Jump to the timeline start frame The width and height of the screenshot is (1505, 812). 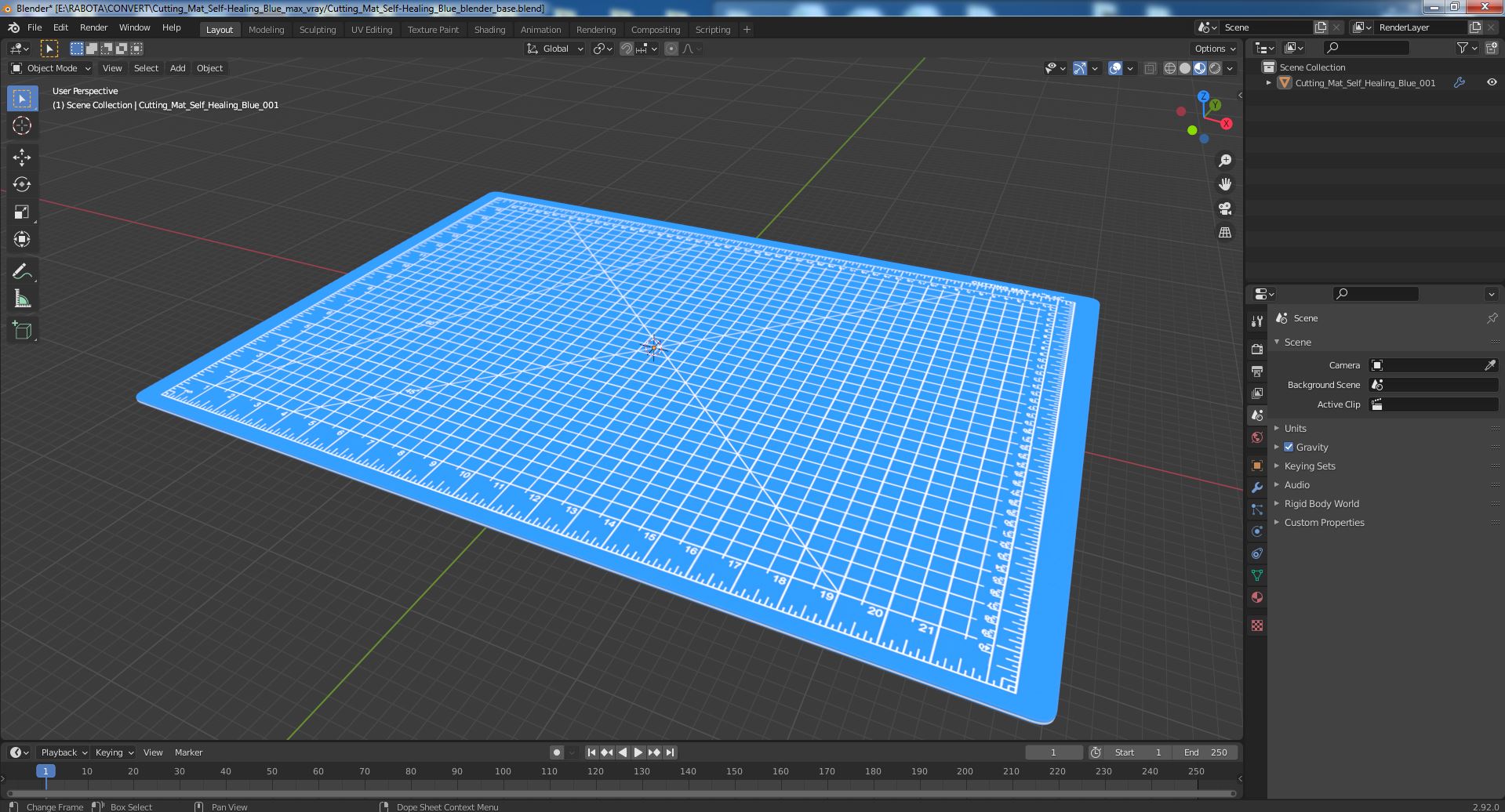[x=591, y=752]
